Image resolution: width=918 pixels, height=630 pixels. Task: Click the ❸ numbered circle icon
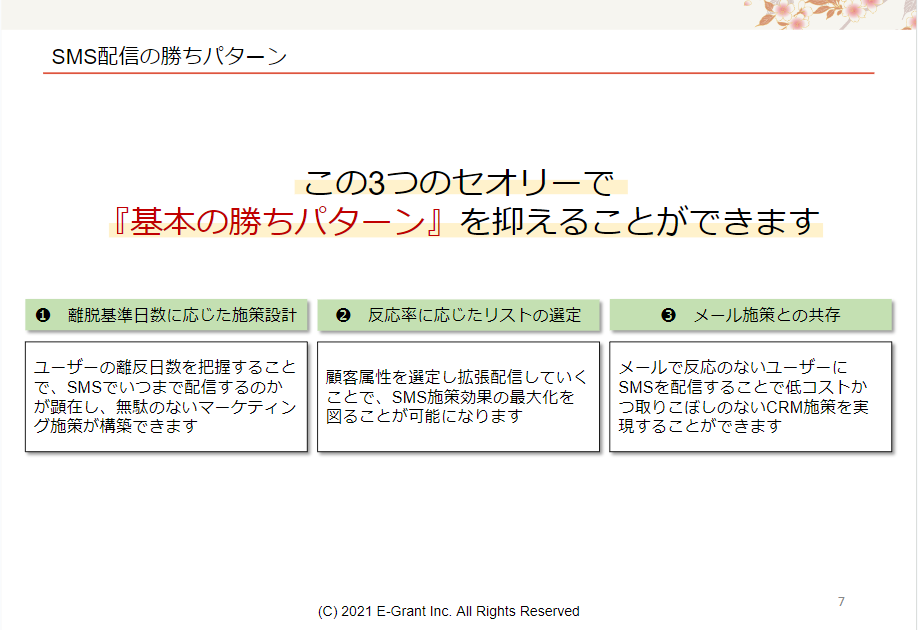pos(668,315)
